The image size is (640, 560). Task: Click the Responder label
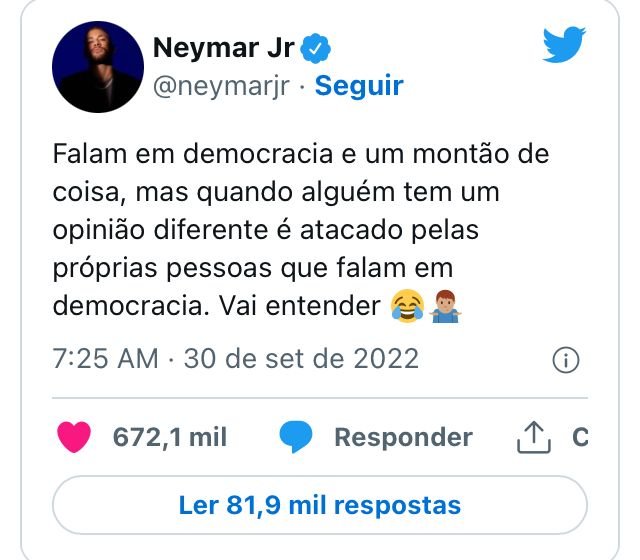[404, 438]
